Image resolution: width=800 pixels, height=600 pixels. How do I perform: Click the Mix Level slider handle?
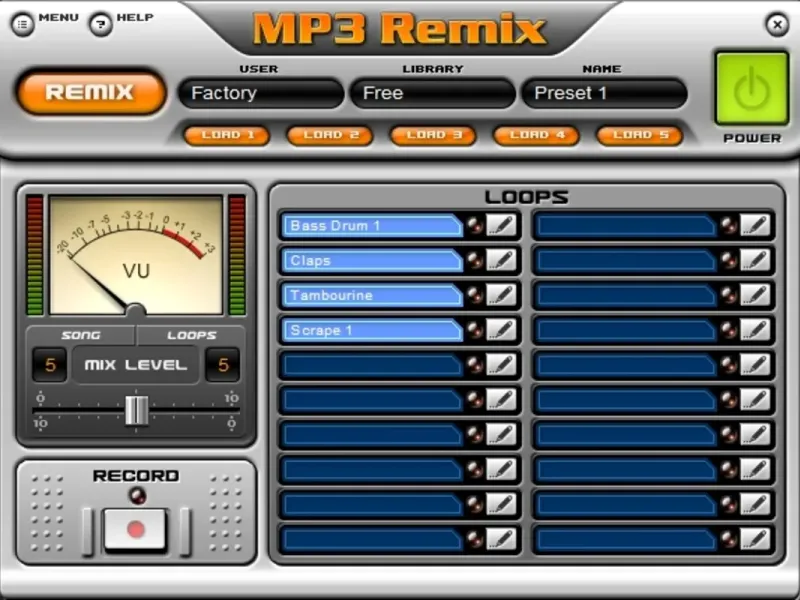pyautogui.click(x=137, y=410)
